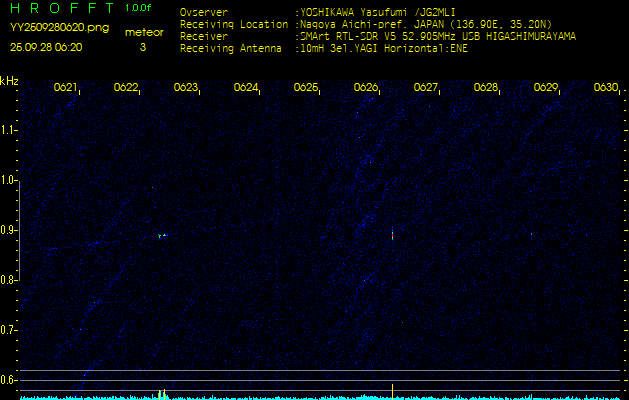Click the meteor count label
The height and width of the screenshot is (400, 629).
(144, 33)
